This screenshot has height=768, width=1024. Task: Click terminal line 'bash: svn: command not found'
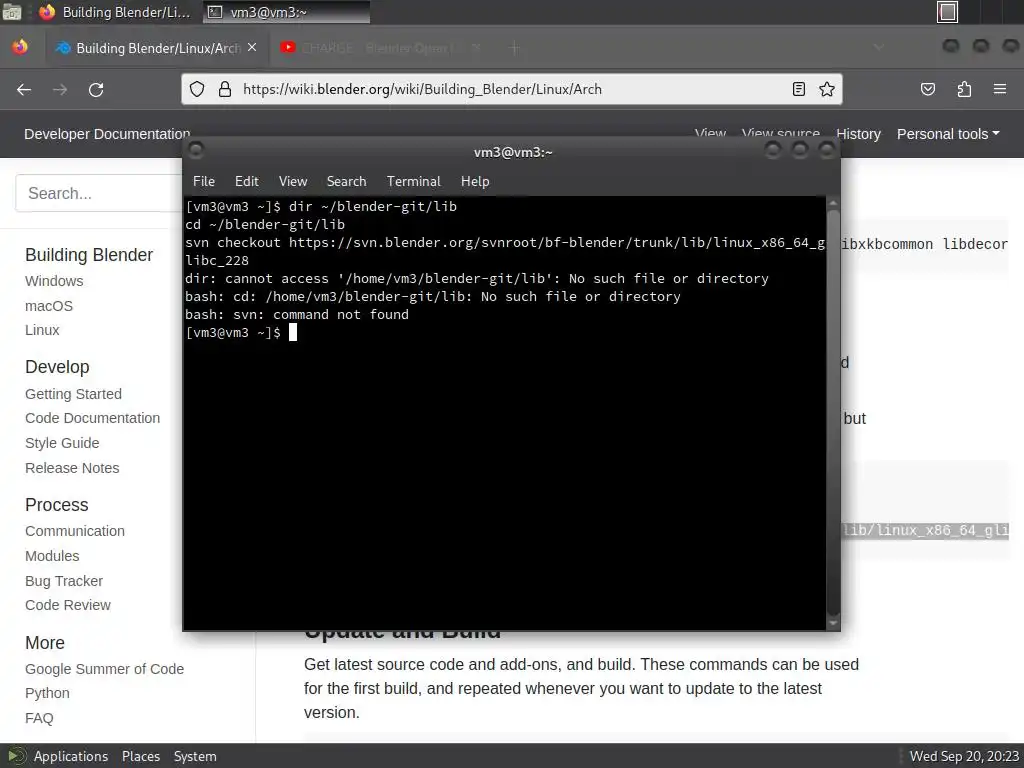pos(296,314)
